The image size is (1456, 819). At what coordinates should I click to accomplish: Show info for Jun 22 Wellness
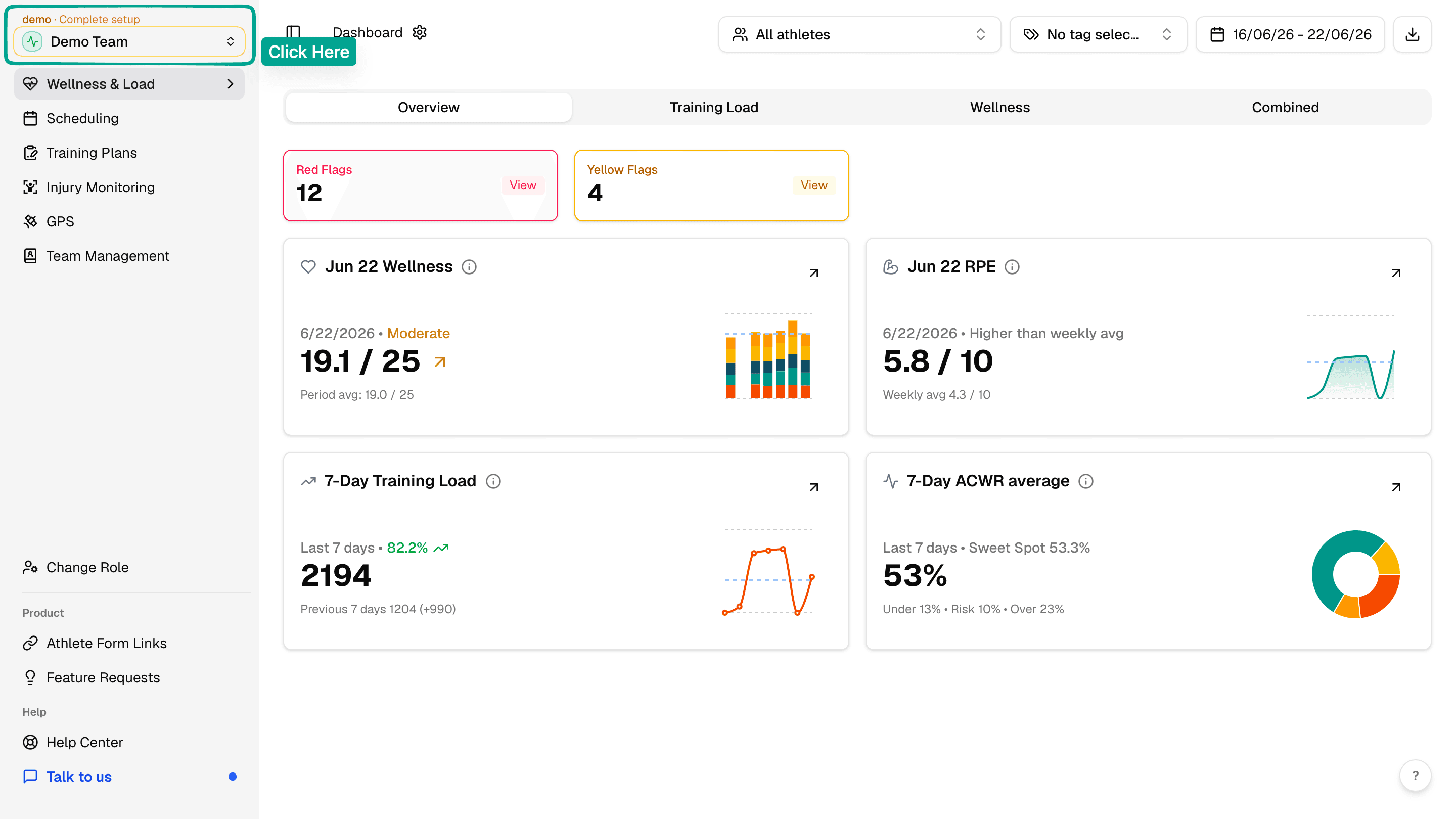tap(469, 267)
